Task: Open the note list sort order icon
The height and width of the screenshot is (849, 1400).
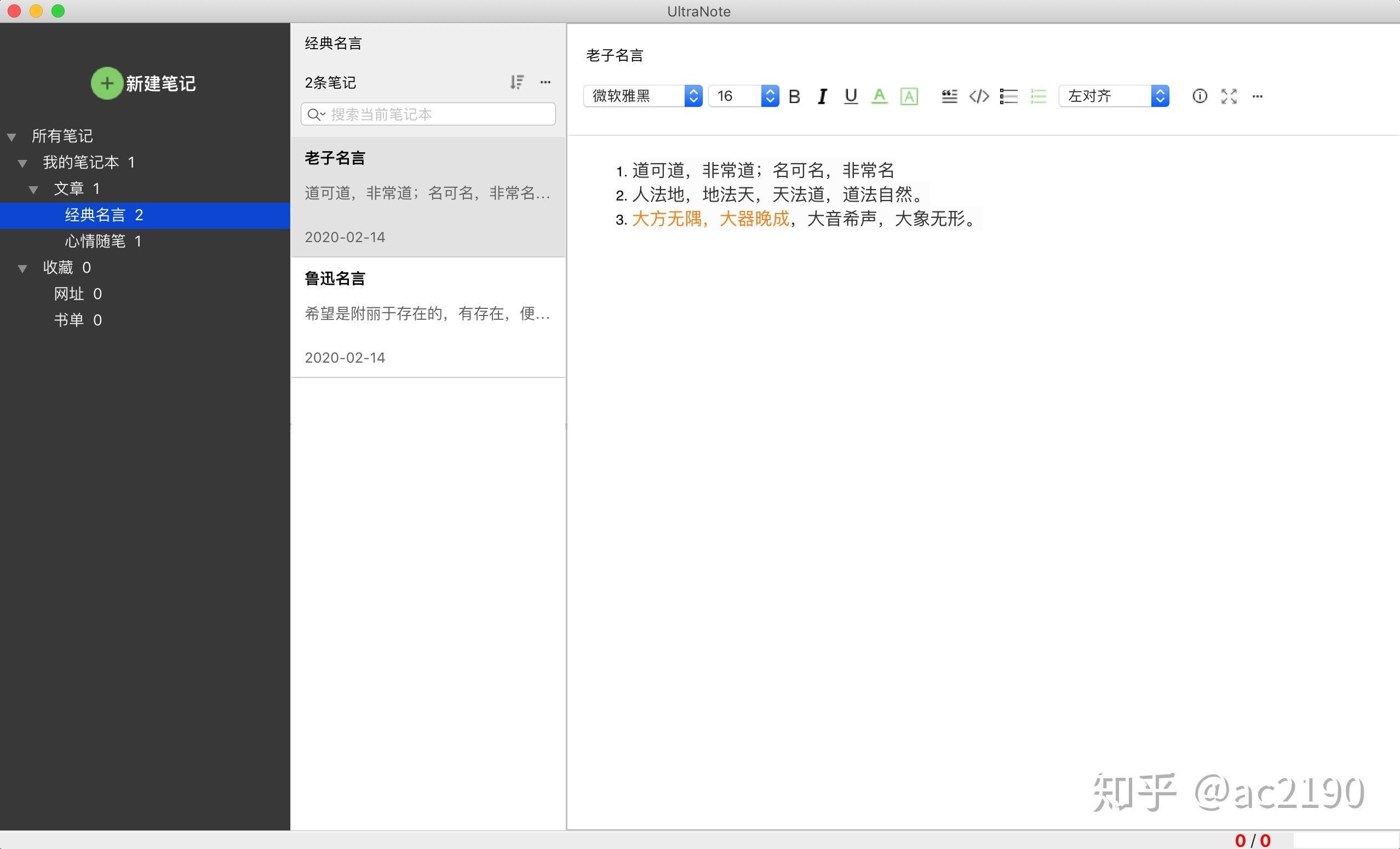Action: coord(517,82)
